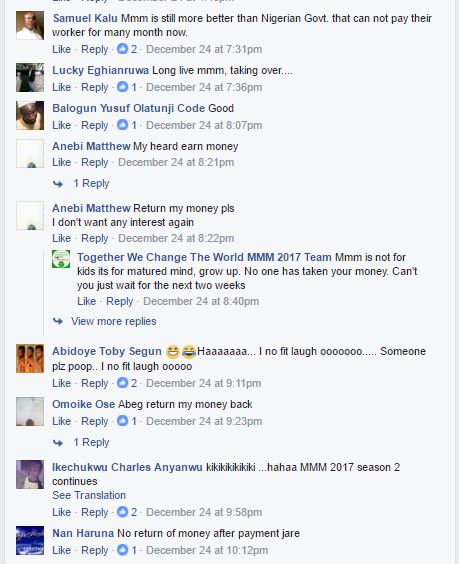Expand View more replies thread
This screenshot has height=564, width=459.
point(114,321)
